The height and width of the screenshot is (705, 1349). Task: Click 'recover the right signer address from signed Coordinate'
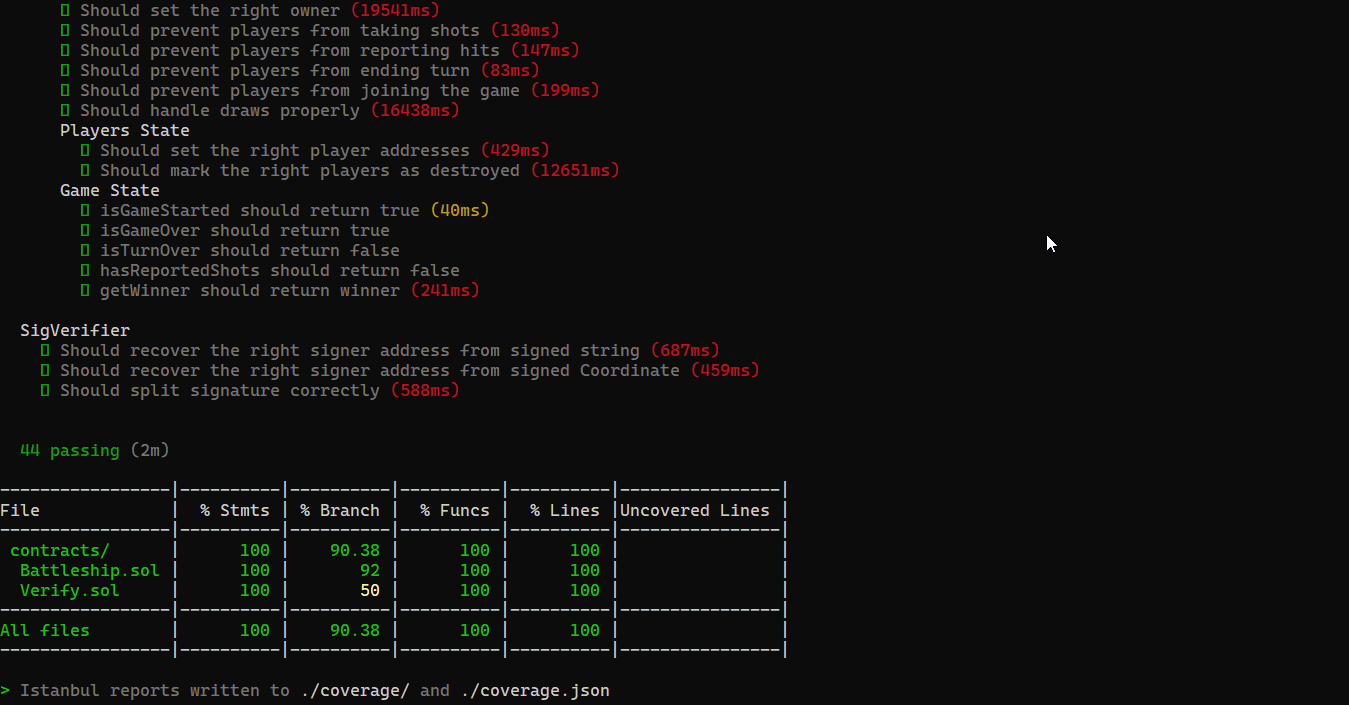pyautogui.click(x=405, y=370)
